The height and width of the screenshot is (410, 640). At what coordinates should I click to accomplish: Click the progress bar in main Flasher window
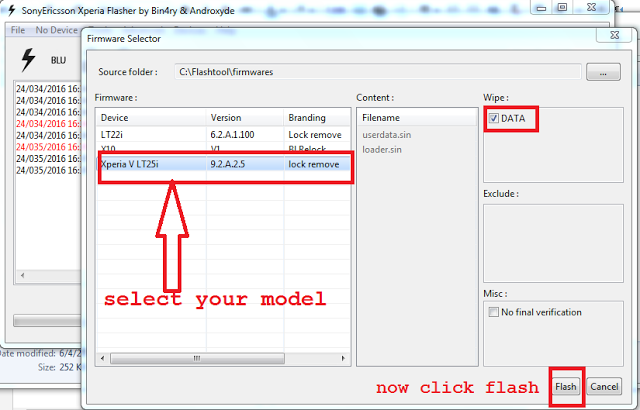tap(47, 320)
